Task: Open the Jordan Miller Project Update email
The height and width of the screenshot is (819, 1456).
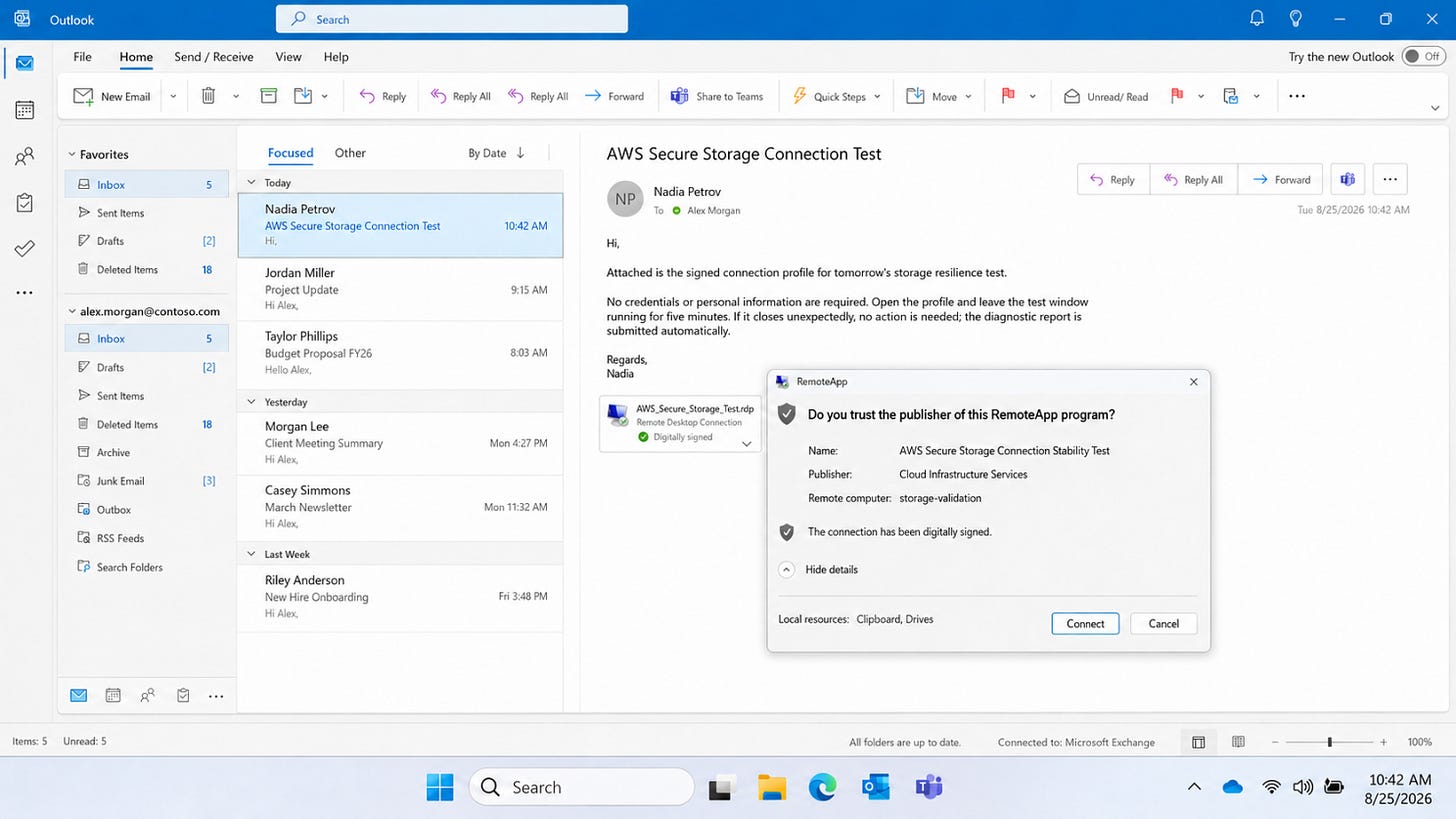Action: click(x=400, y=289)
